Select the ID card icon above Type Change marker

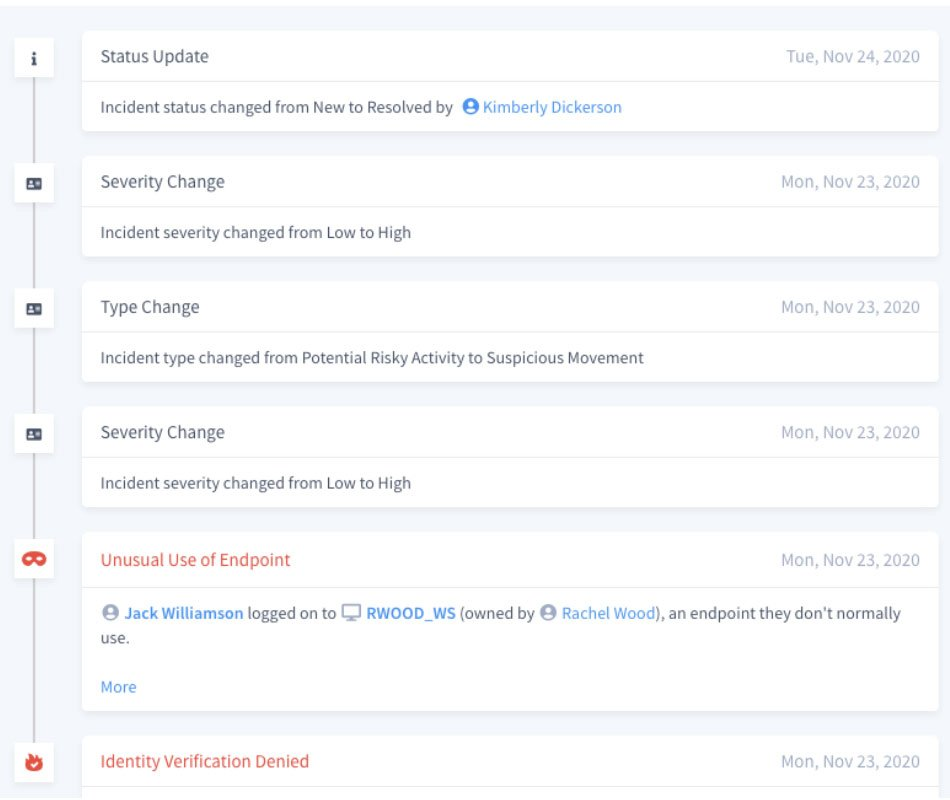(x=34, y=184)
